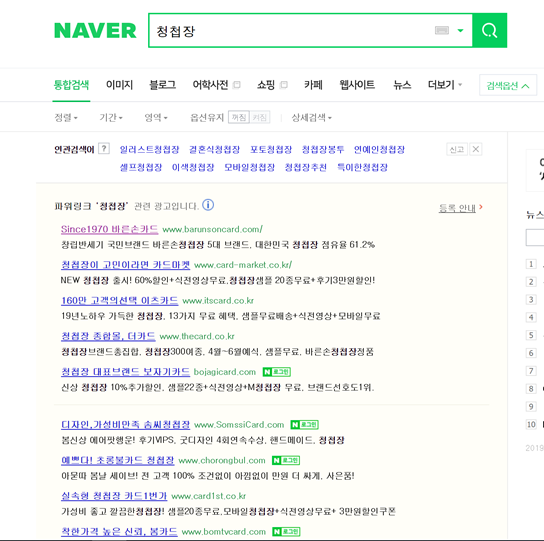Switch to the 카페 tab
The width and height of the screenshot is (544, 541).
pos(313,85)
